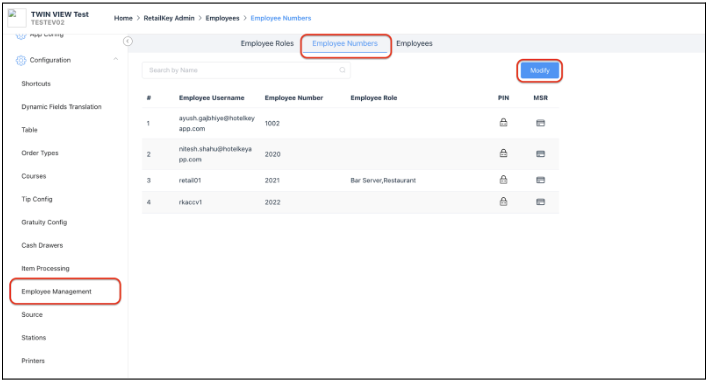Open Employee Management menu item

click(57, 292)
